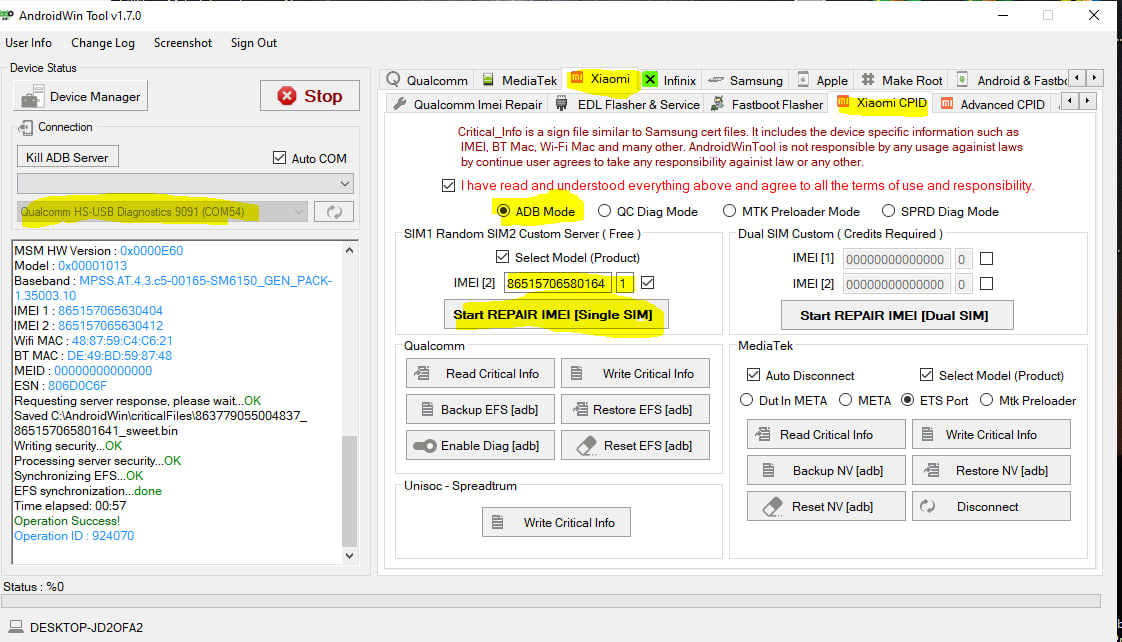Open the Device Manager button
The image size is (1122, 642).
point(80,96)
